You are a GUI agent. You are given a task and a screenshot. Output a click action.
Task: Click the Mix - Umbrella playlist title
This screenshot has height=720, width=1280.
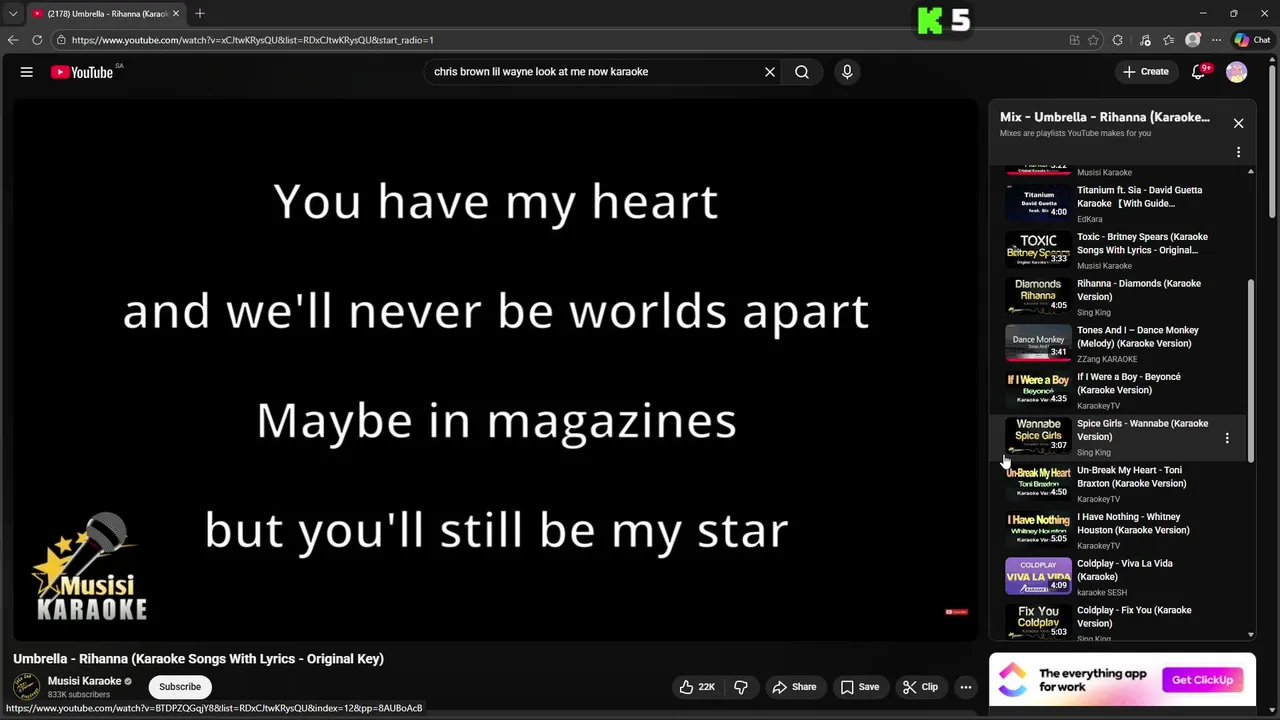[1104, 117]
